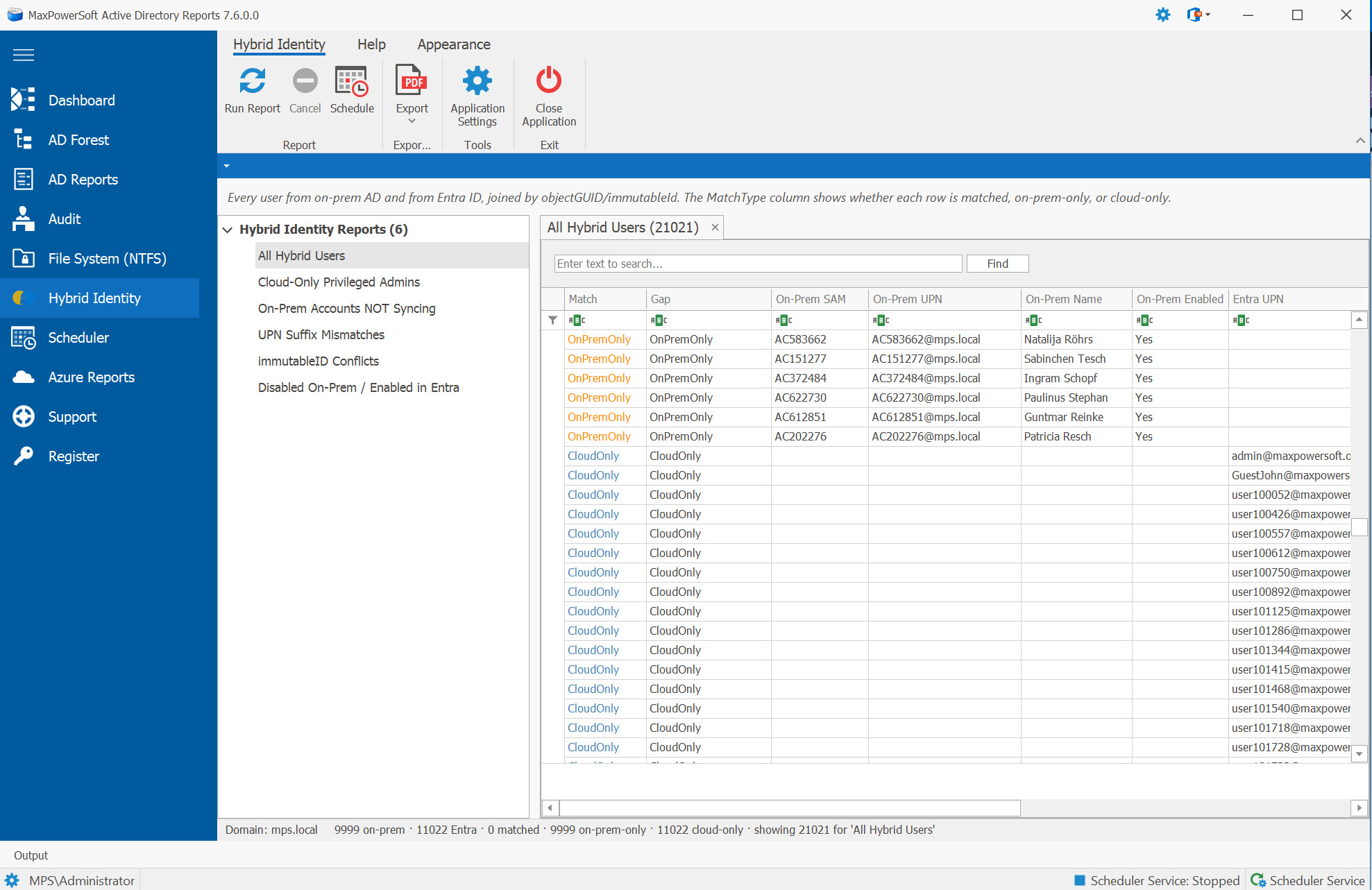This screenshot has width=1372, height=890.
Task: Select Hybrid Identity in the sidebar
Action: tap(99, 298)
